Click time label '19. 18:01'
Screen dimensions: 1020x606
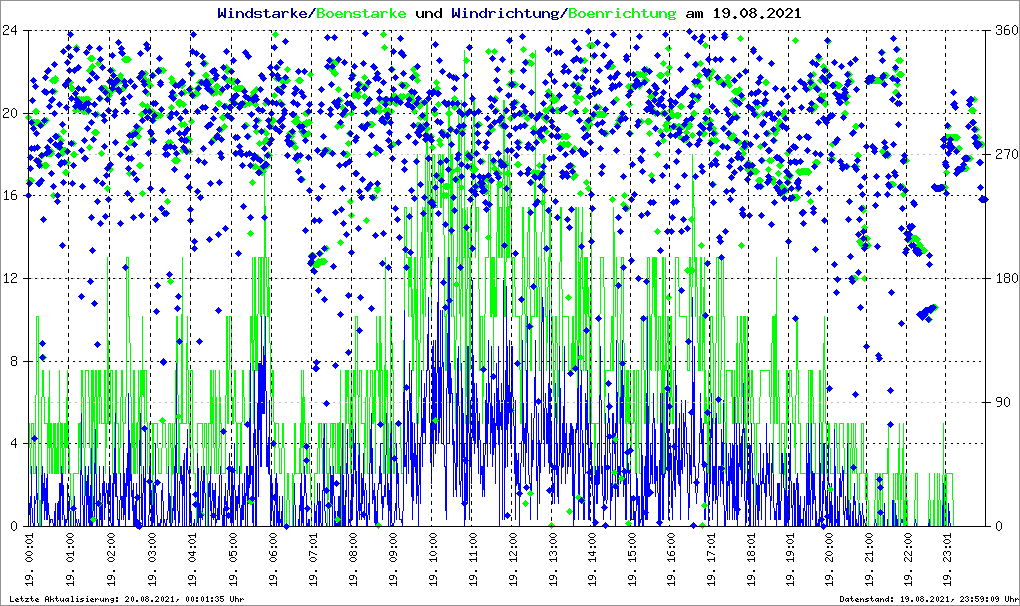coord(753,559)
